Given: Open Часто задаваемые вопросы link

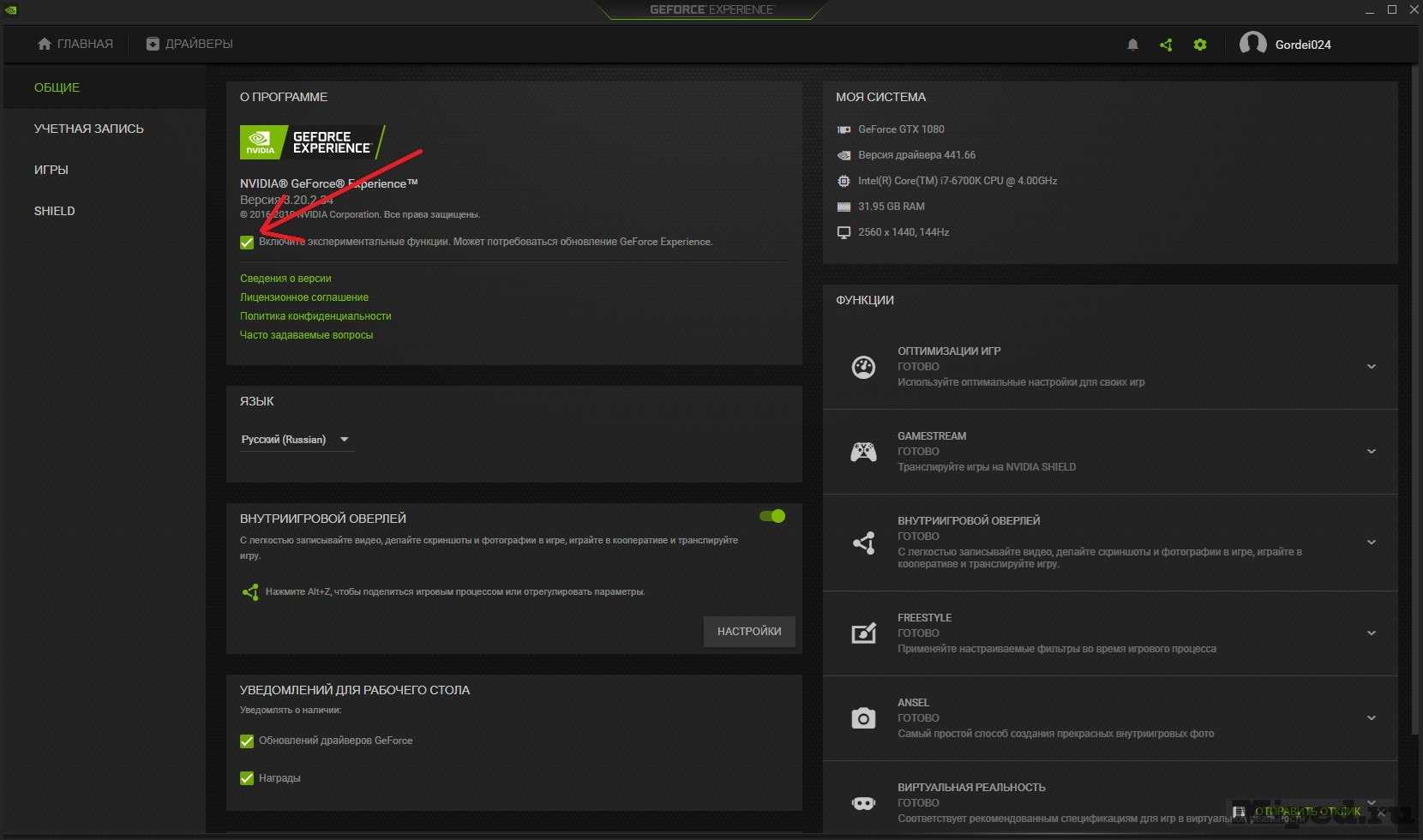Looking at the screenshot, I should [x=307, y=335].
